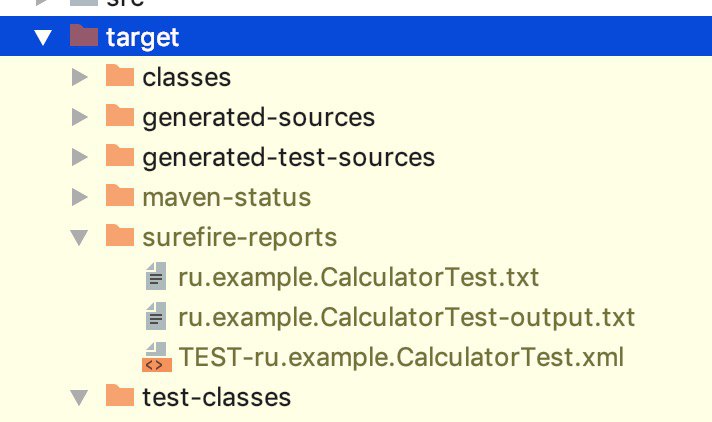This screenshot has width=712, height=422.
Task: Collapse the surefire-reports folder arrow
Action: click(79, 238)
